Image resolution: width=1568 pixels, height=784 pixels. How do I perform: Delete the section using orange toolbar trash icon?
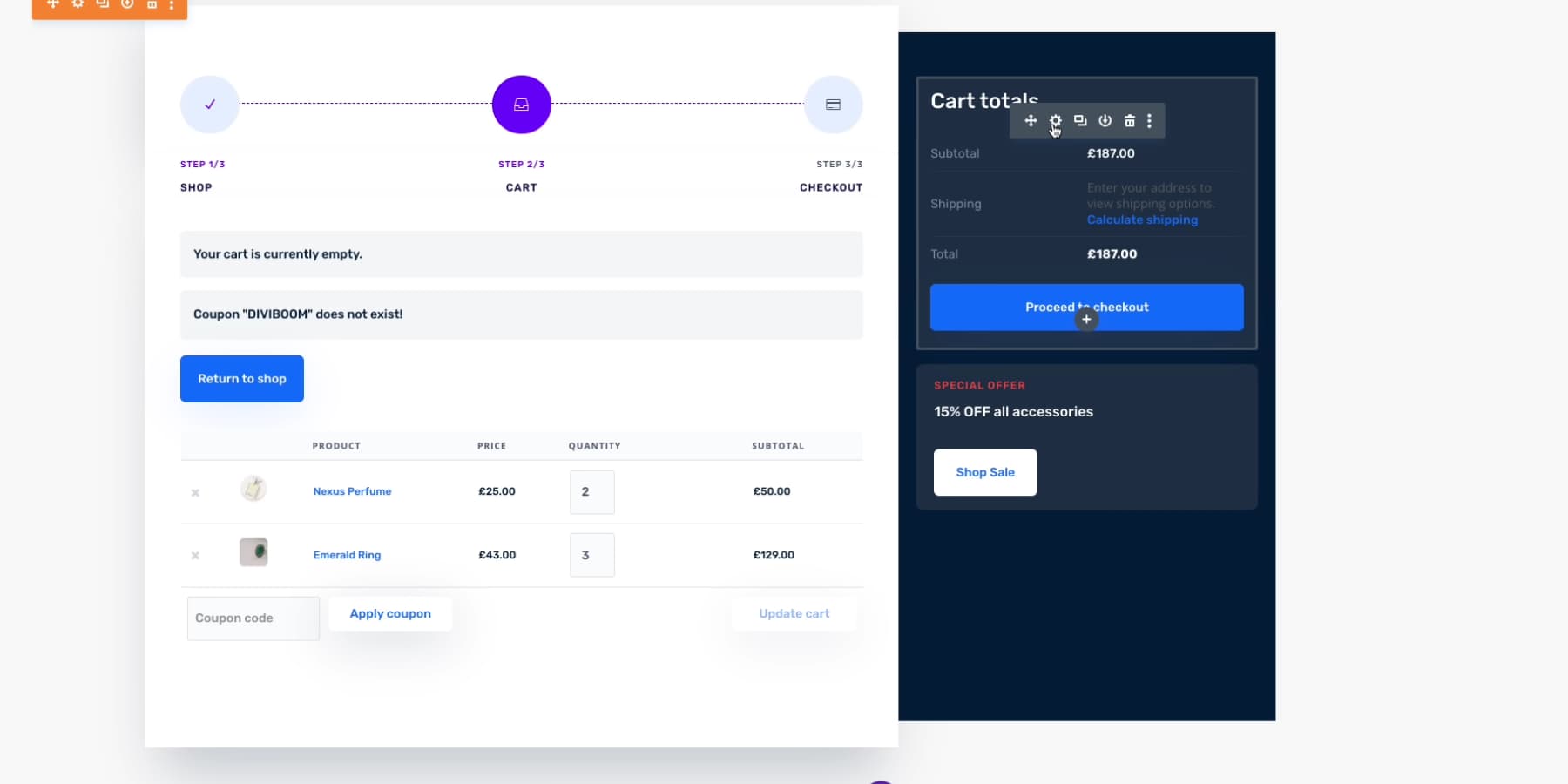[x=152, y=5]
